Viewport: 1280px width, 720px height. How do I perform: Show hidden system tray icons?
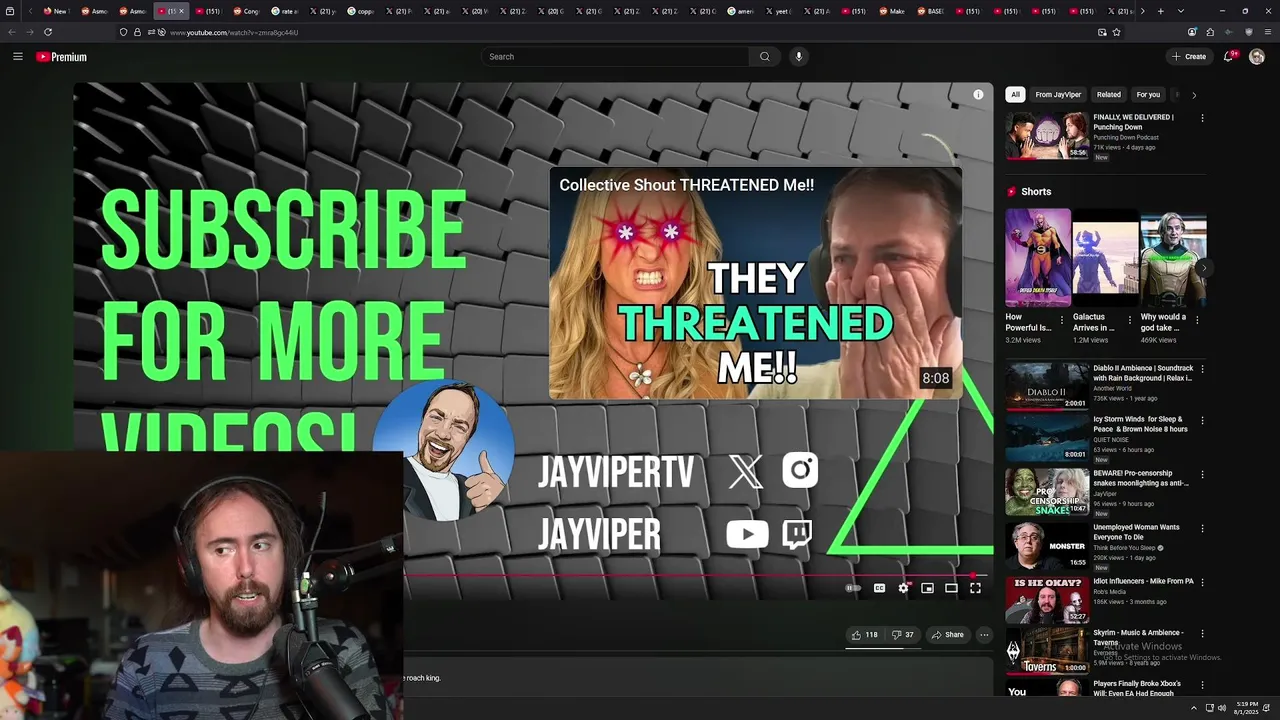pyautogui.click(x=1193, y=708)
